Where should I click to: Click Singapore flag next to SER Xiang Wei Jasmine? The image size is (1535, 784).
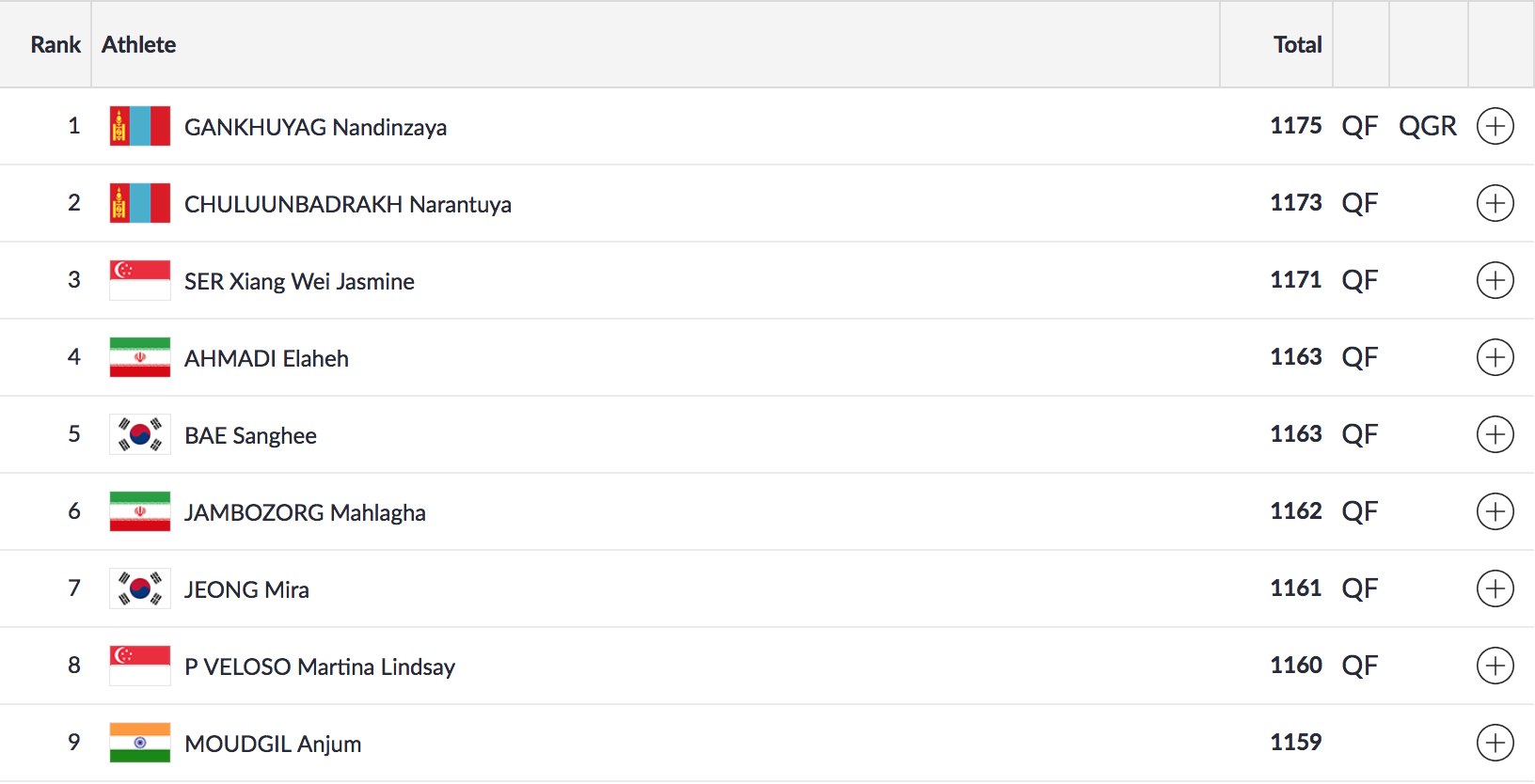tap(140, 280)
